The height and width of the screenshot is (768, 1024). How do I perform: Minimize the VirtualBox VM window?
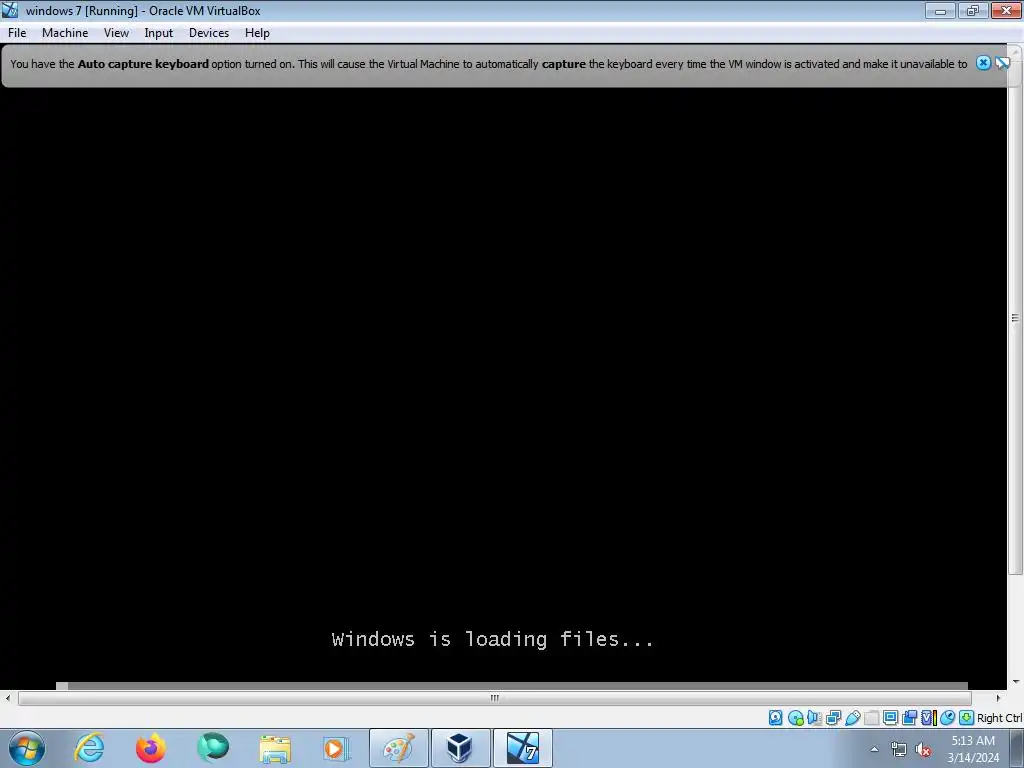pos(940,10)
